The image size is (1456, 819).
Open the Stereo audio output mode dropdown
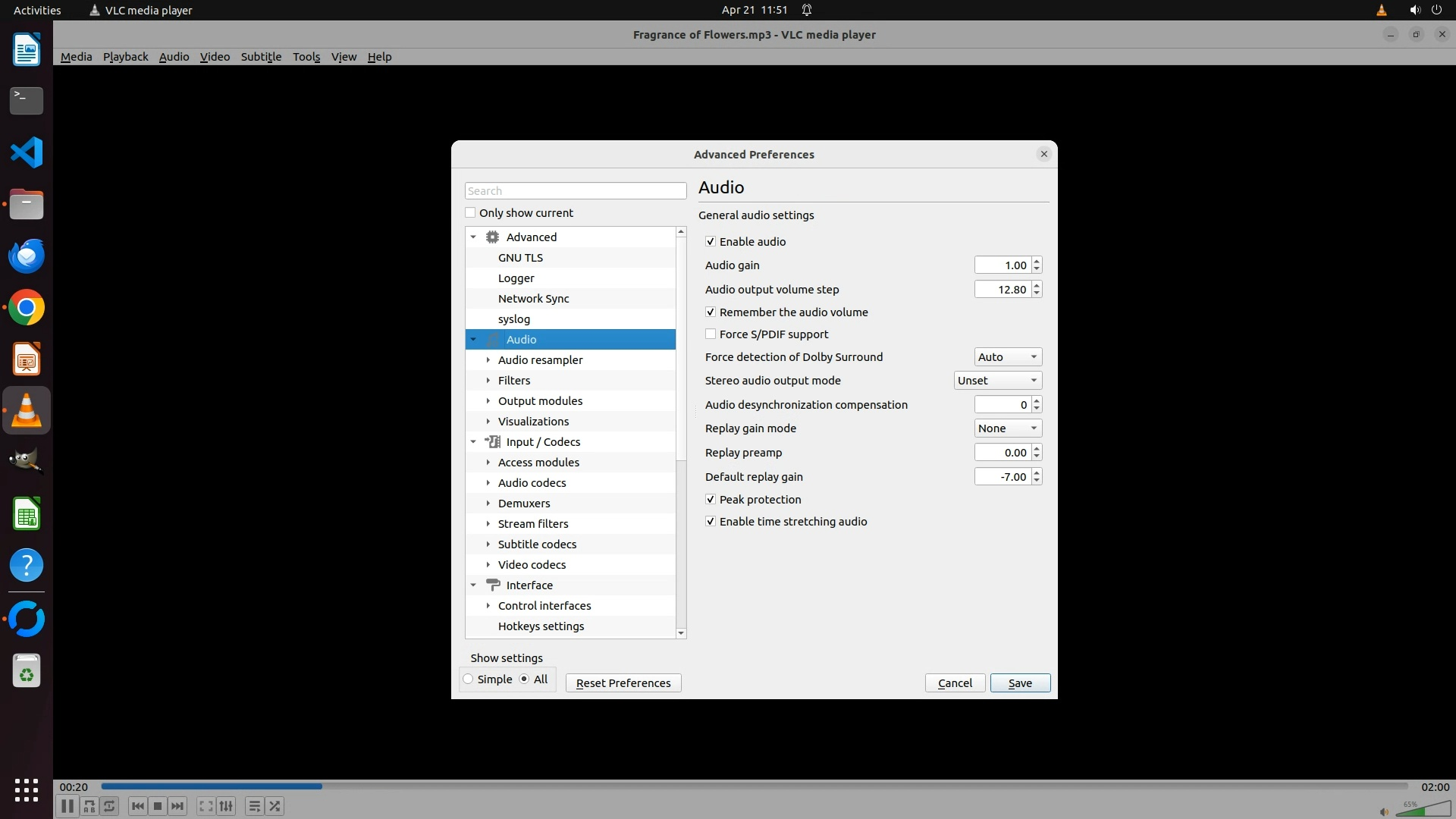997,381
